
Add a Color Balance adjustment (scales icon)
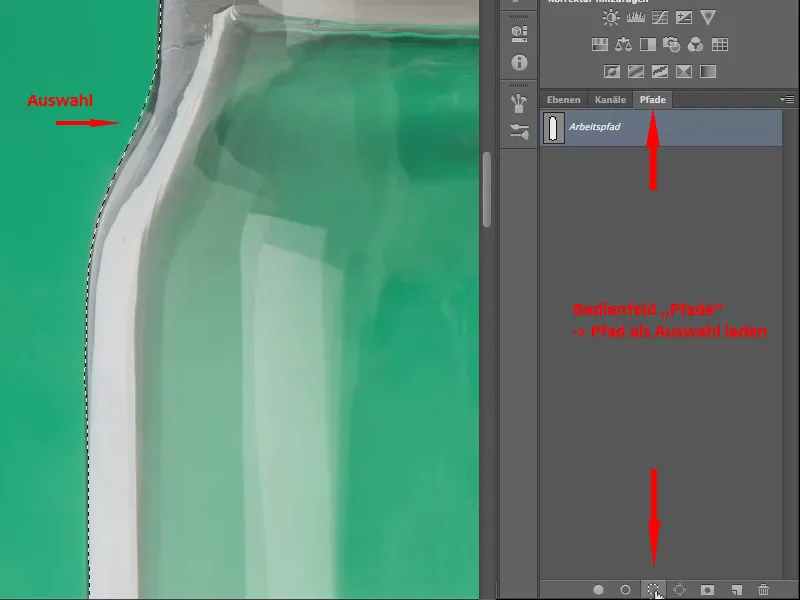pos(623,45)
